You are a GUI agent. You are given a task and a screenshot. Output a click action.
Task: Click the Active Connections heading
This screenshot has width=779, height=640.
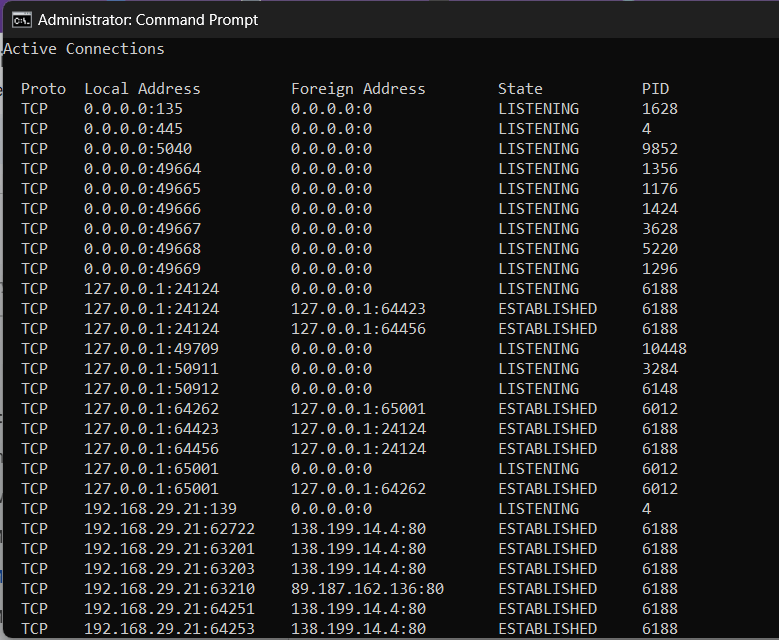[x=84, y=48]
